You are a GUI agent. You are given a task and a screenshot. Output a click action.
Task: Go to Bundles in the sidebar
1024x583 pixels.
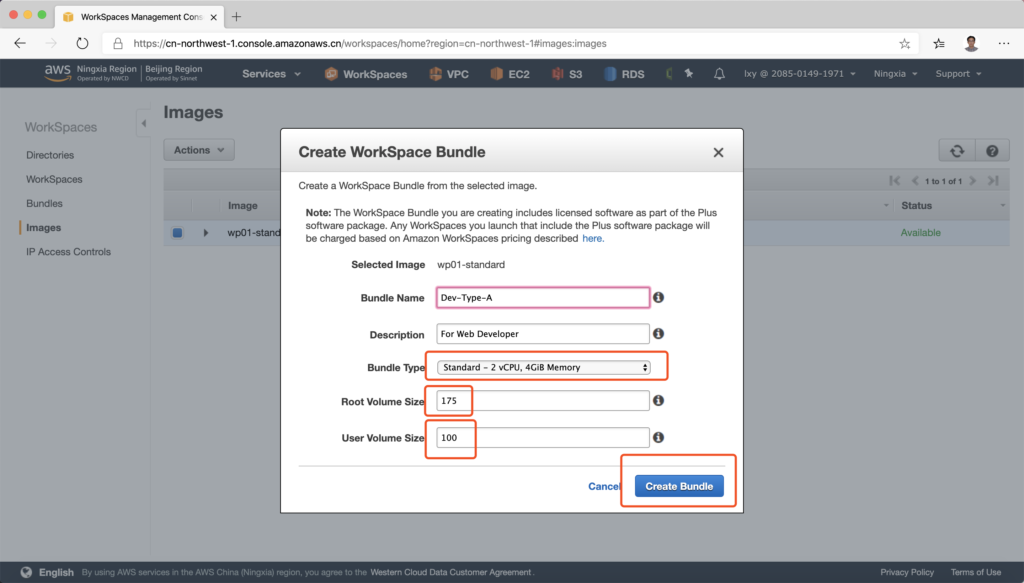tap(44, 203)
